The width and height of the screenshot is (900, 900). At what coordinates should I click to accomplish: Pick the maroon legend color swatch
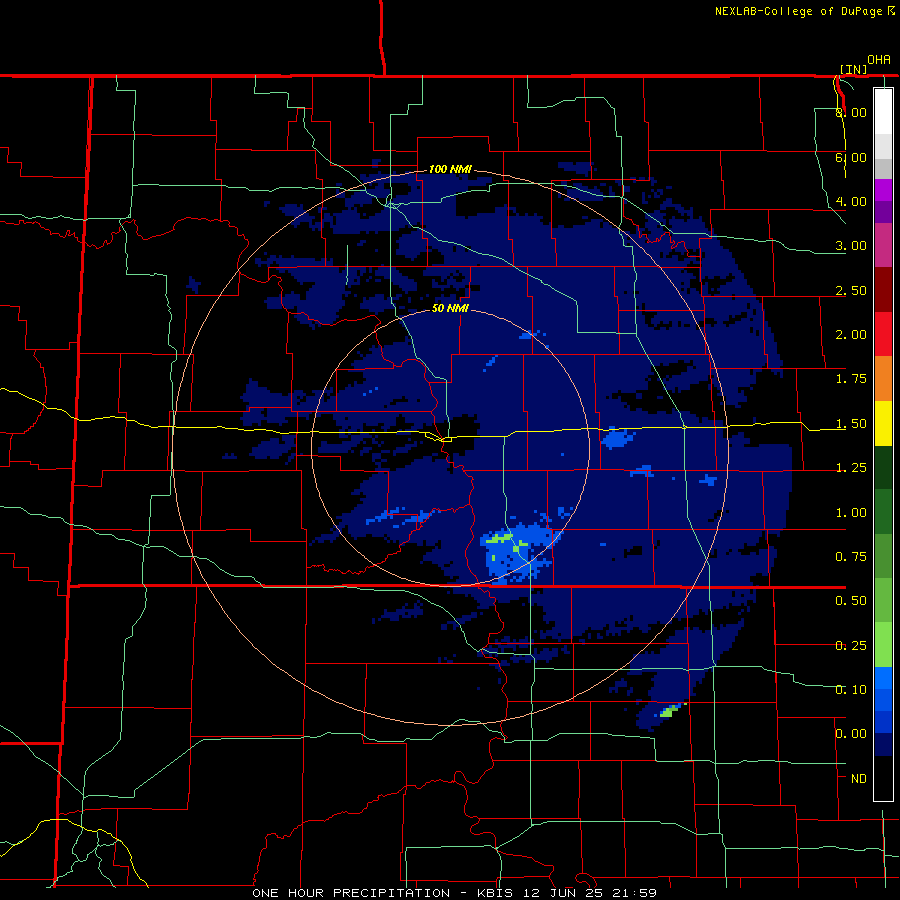tap(883, 290)
